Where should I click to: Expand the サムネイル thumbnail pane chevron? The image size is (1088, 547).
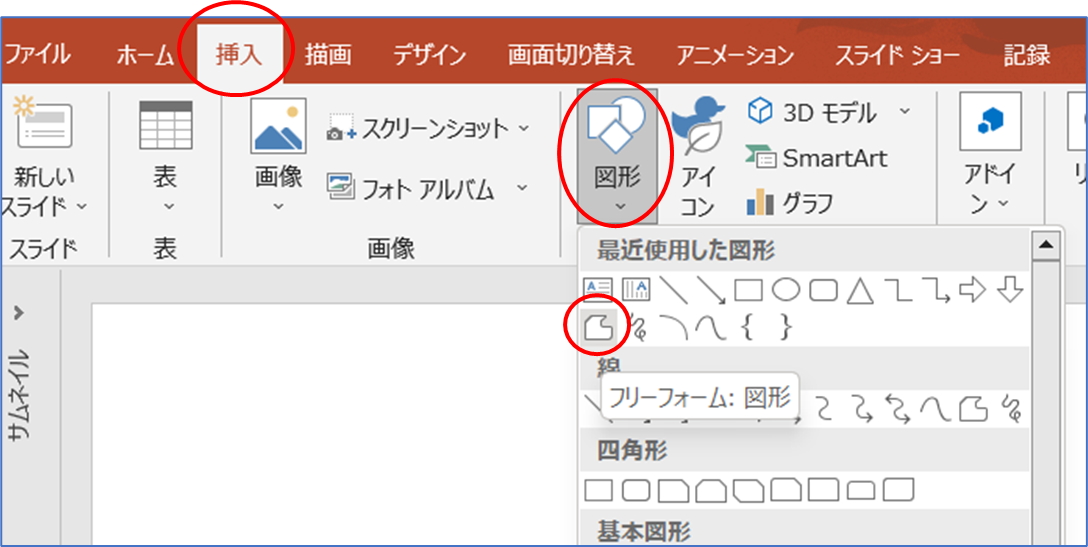(x=19, y=313)
